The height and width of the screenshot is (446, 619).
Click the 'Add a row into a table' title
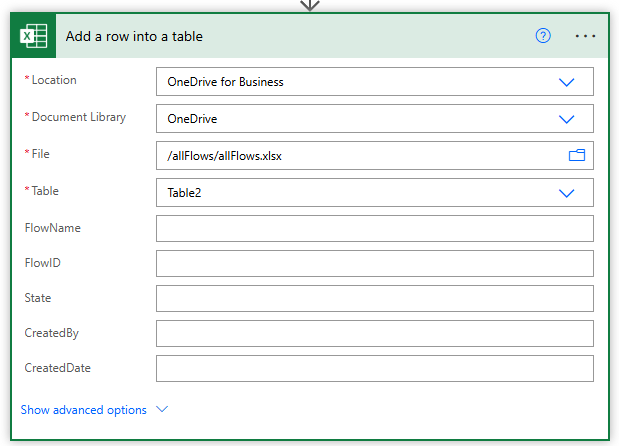coord(134,36)
